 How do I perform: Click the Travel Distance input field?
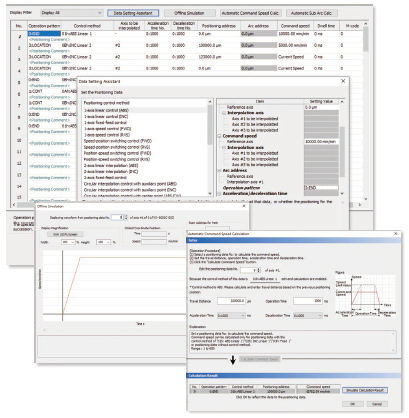point(231,301)
